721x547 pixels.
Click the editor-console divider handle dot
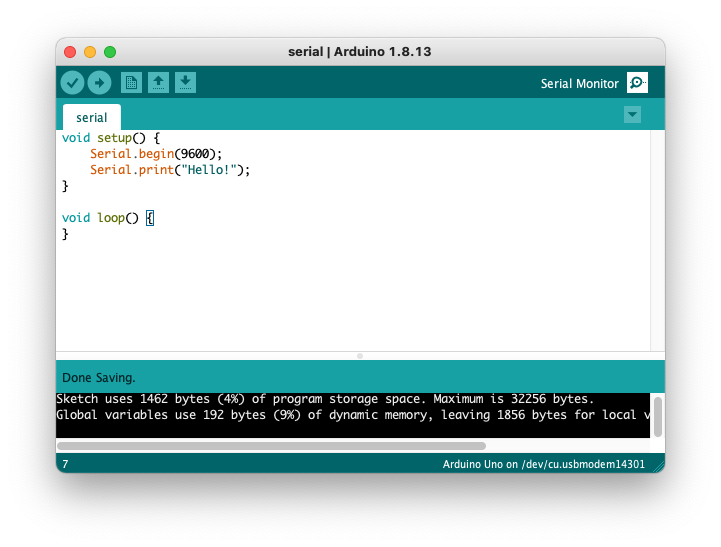pyautogui.click(x=360, y=356)
